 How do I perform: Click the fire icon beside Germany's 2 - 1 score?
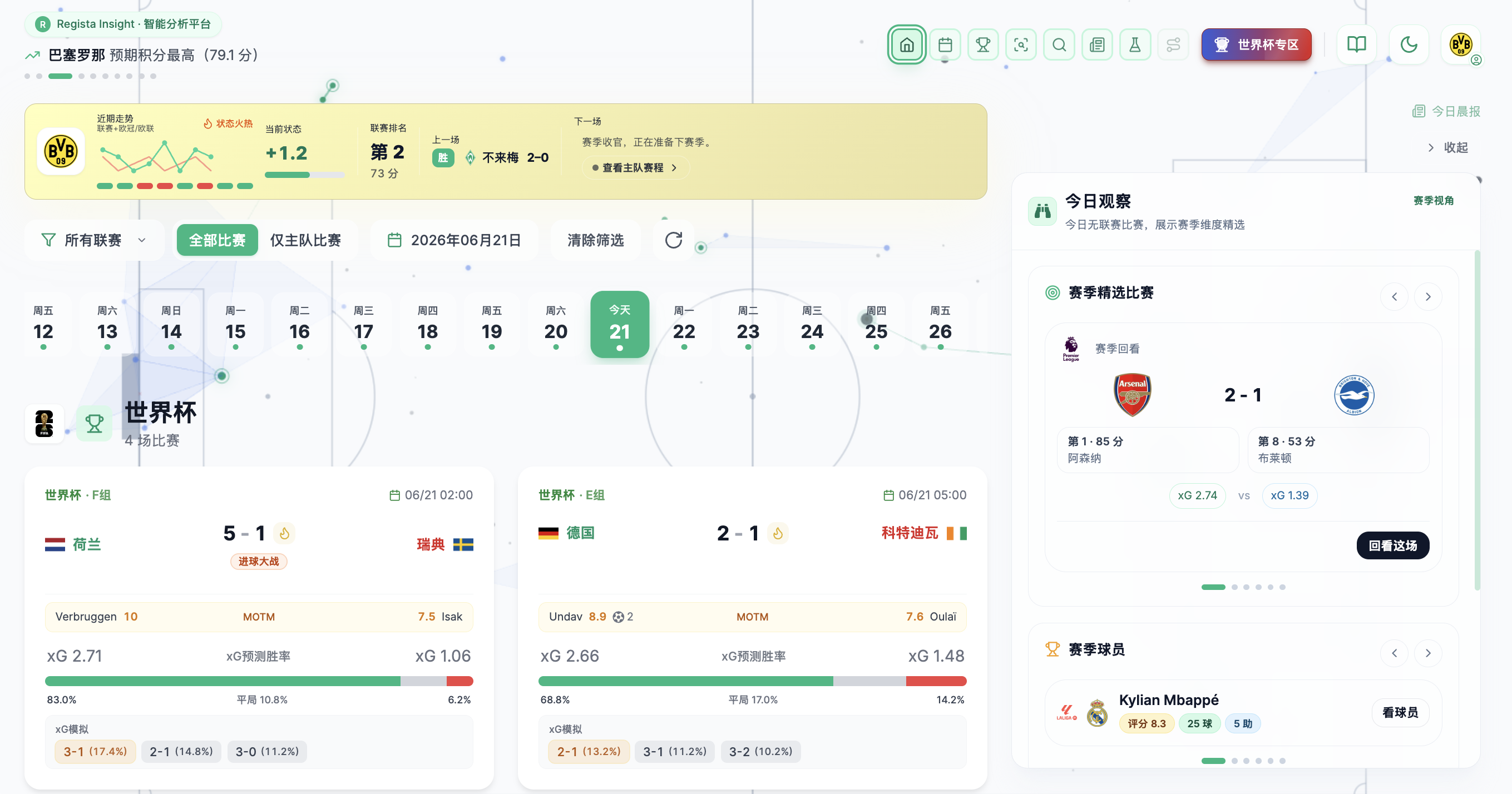click(x=778, y=533)
